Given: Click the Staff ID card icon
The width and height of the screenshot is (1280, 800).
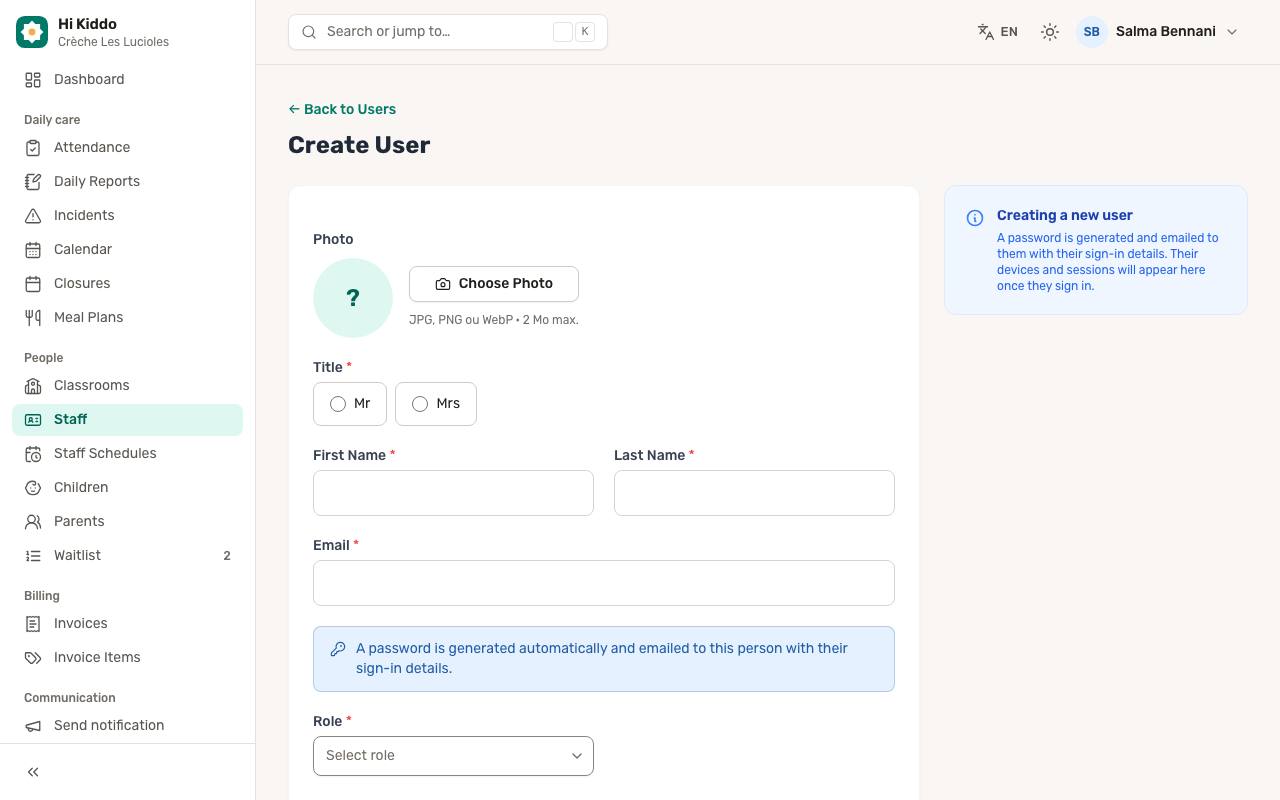Looking at the screenshot, I should [x=33, y=419].
